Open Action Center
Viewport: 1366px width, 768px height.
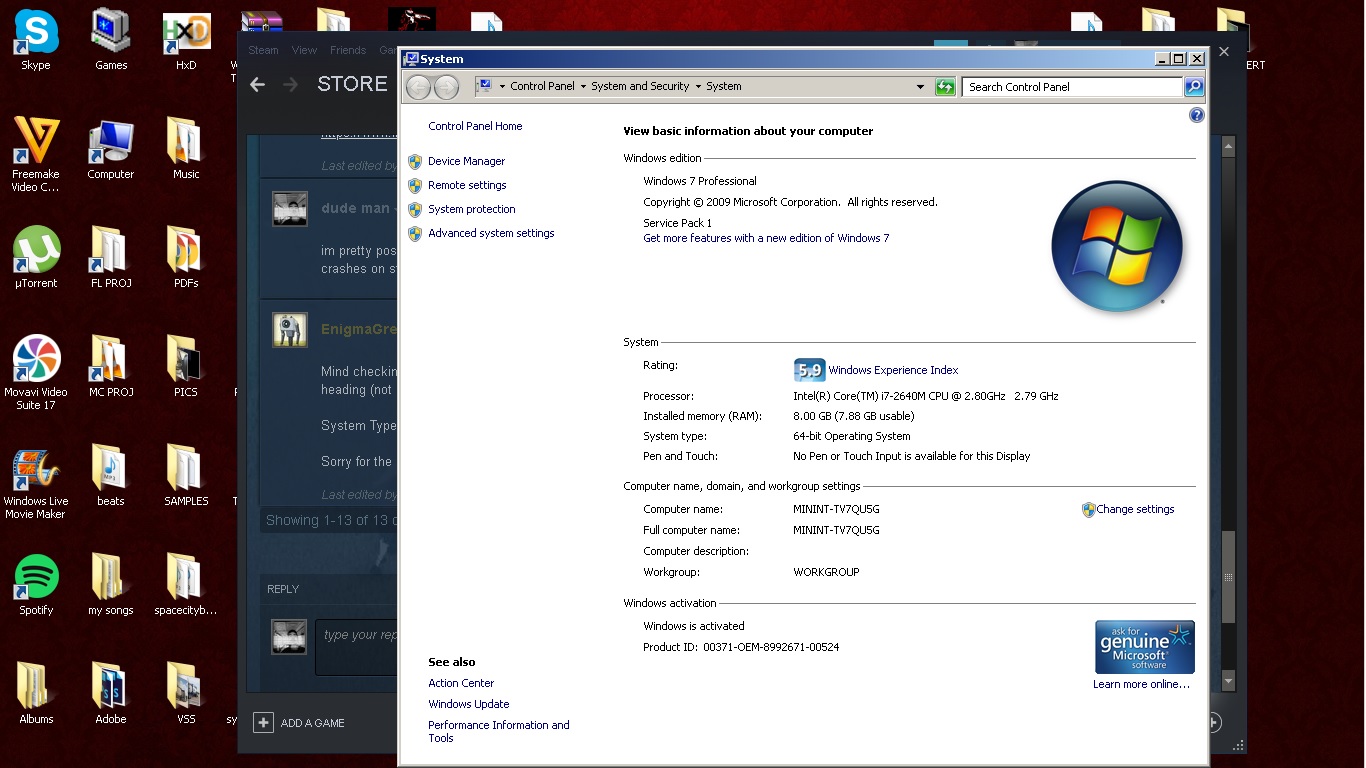point(461,683)
